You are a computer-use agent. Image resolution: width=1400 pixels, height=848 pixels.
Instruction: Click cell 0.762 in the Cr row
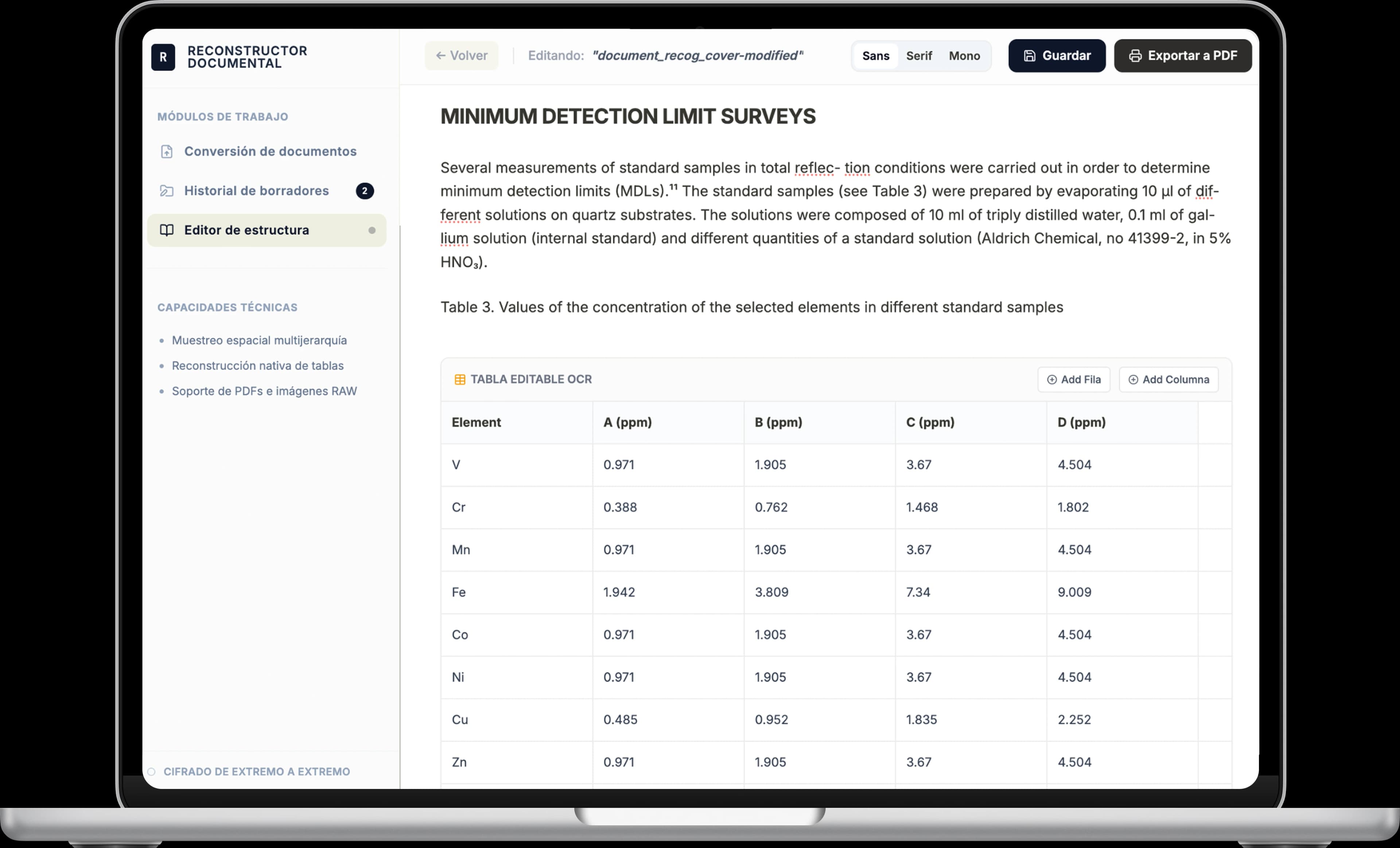point(819,508)
